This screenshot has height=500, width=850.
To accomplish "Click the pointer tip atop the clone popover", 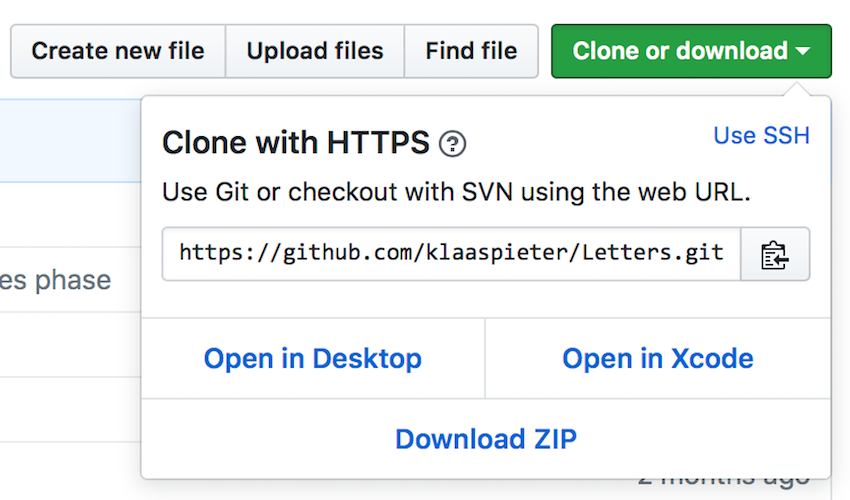I will (801, 89).
